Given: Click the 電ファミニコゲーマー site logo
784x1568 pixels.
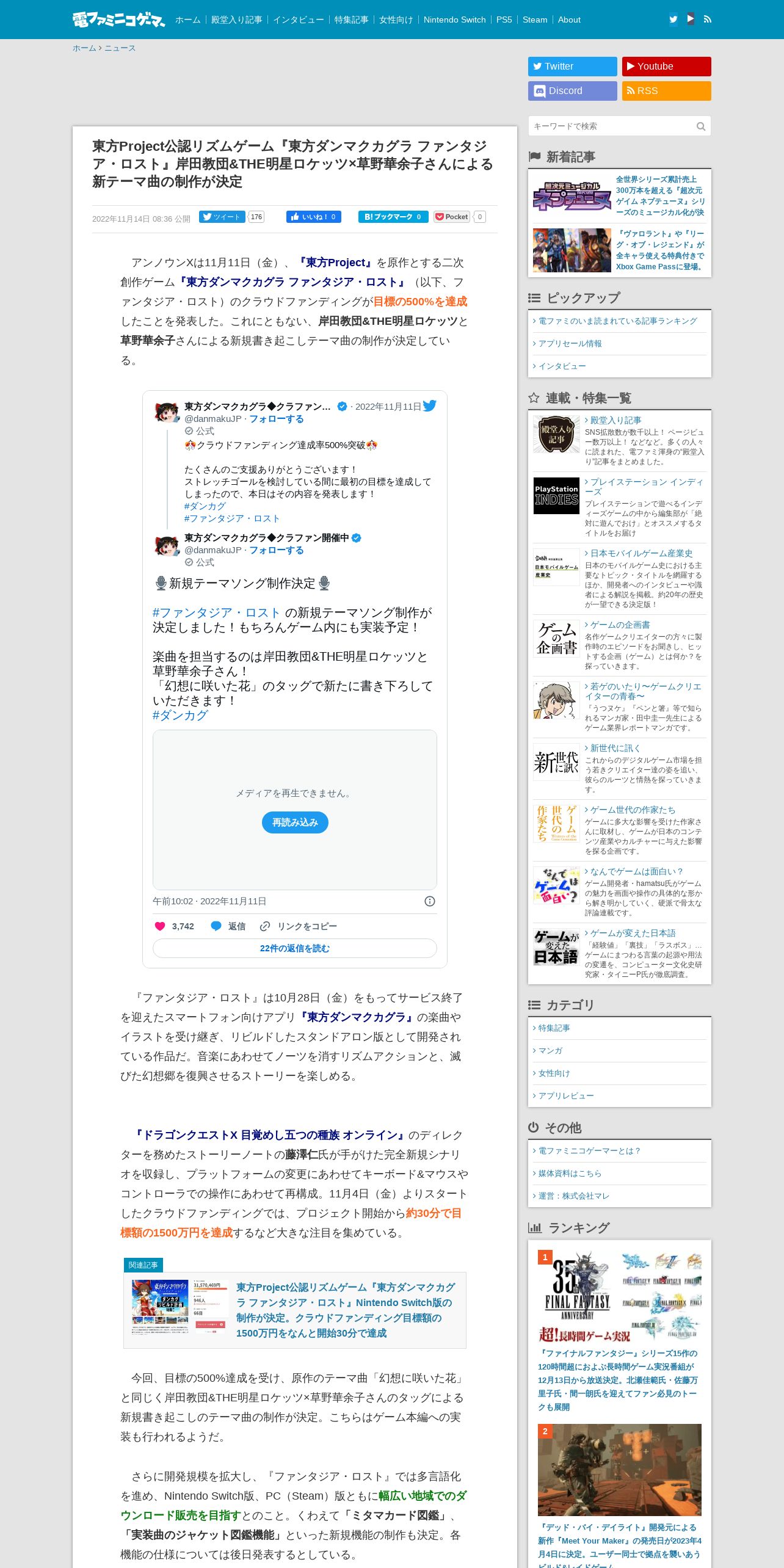Looking at the screenshot, I should (118, 20).
